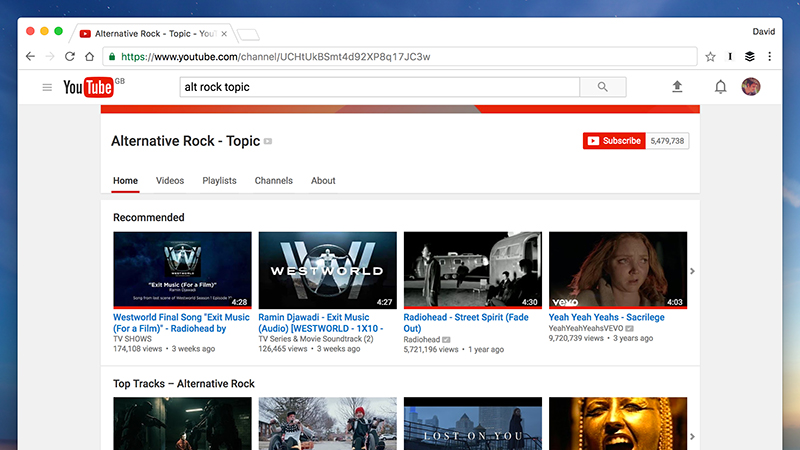Switch to the Videos channel tab

[x=170, y=181]
